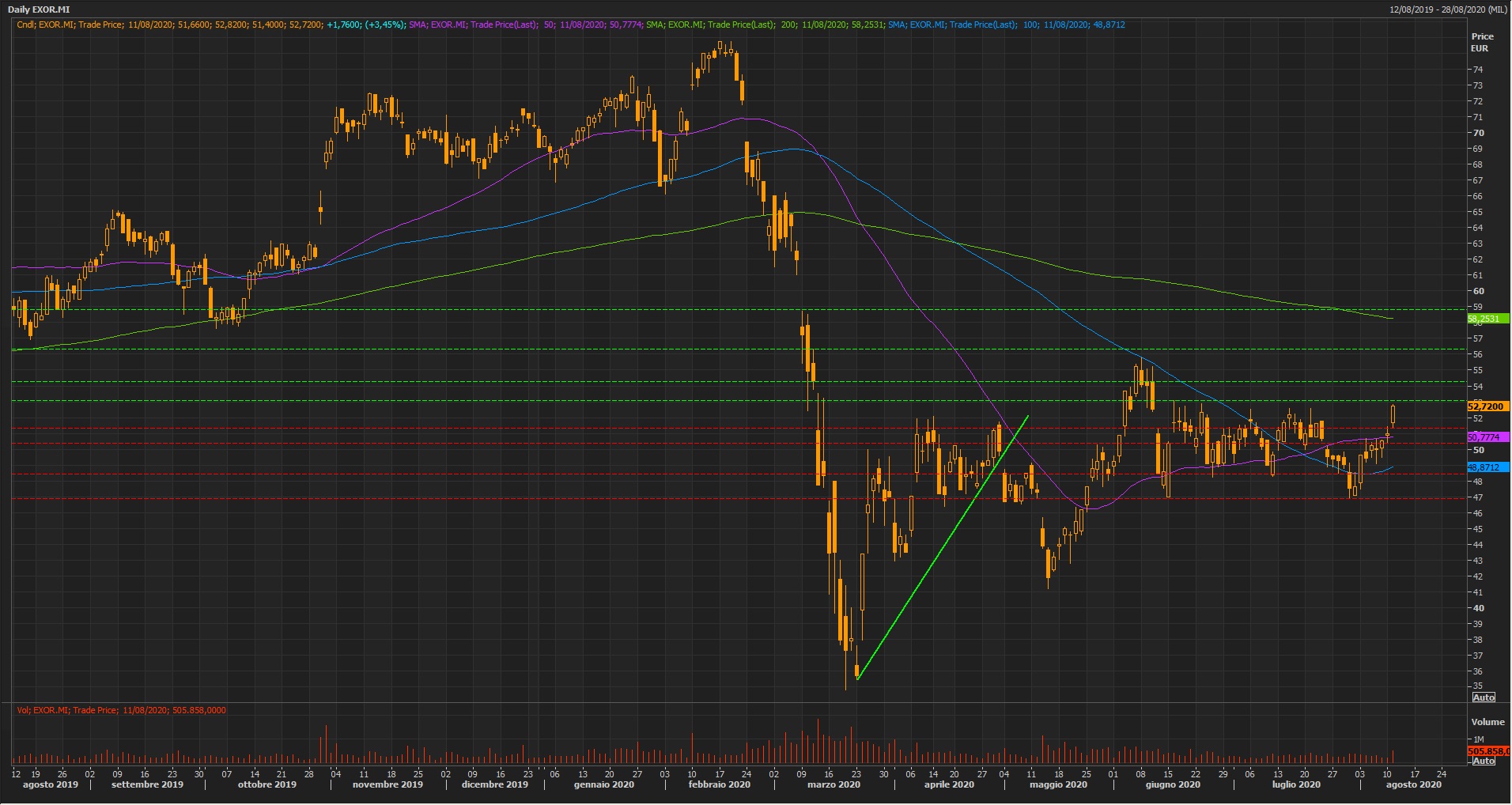Screen dimensions: 1512x805
Task: Click the Daily EXOR.MI chart title
Action: pyautogui.click(x=39, y=9)
